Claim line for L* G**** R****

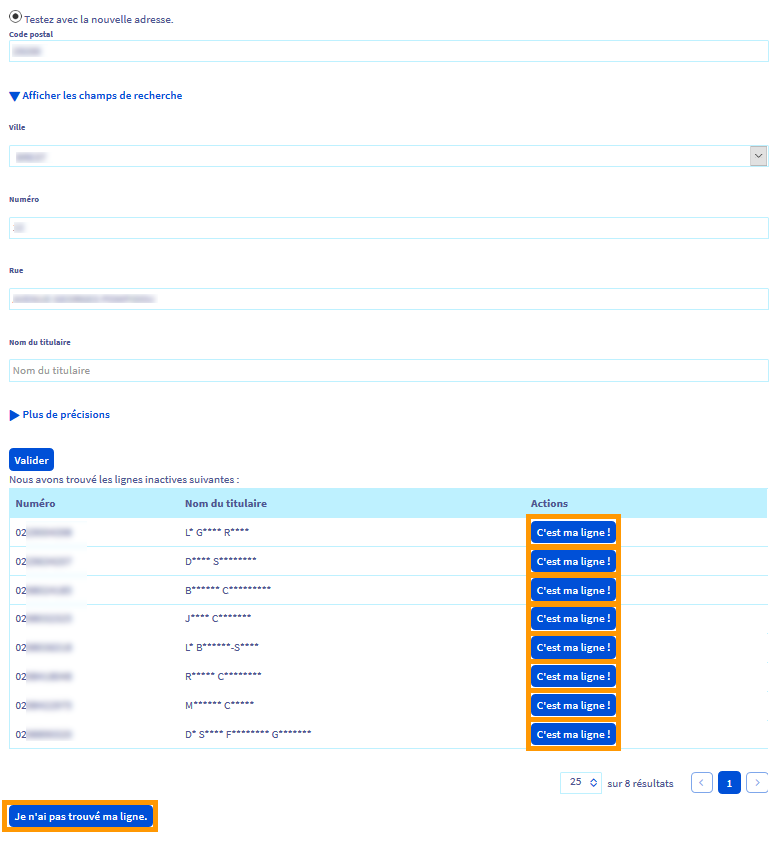(x=573, y=533)
